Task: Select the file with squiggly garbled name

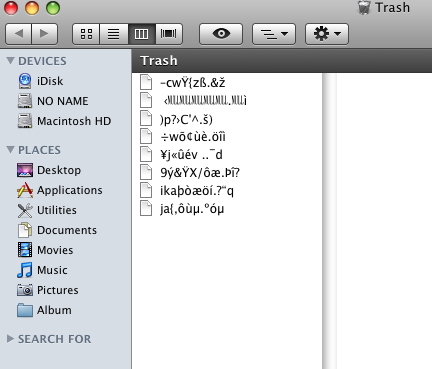Action: [205, 100]
